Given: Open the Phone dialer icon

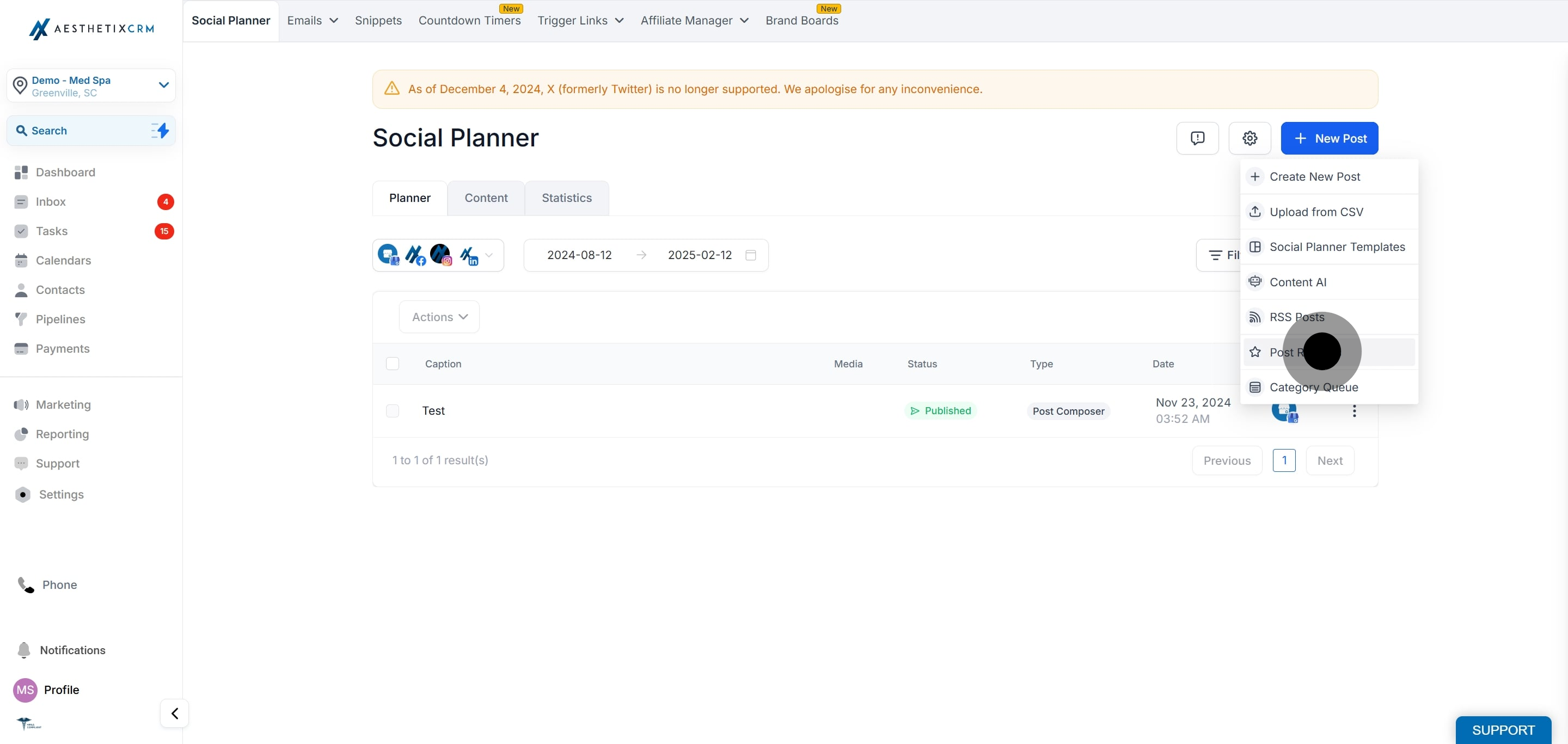Looking at the screenshot, I should click(26, 585).
